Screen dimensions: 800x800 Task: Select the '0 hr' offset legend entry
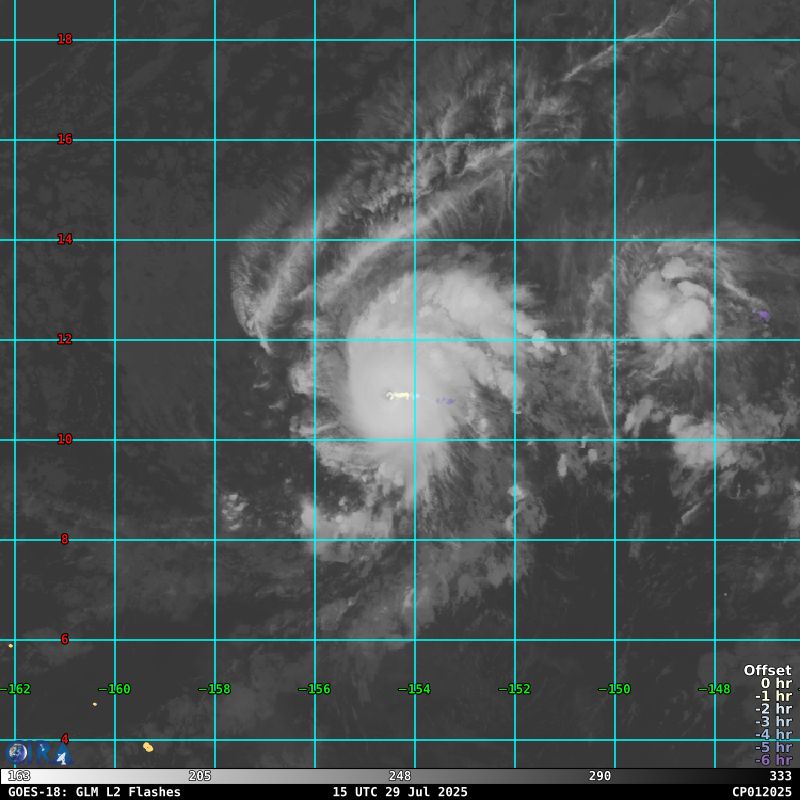coord(775,684)
